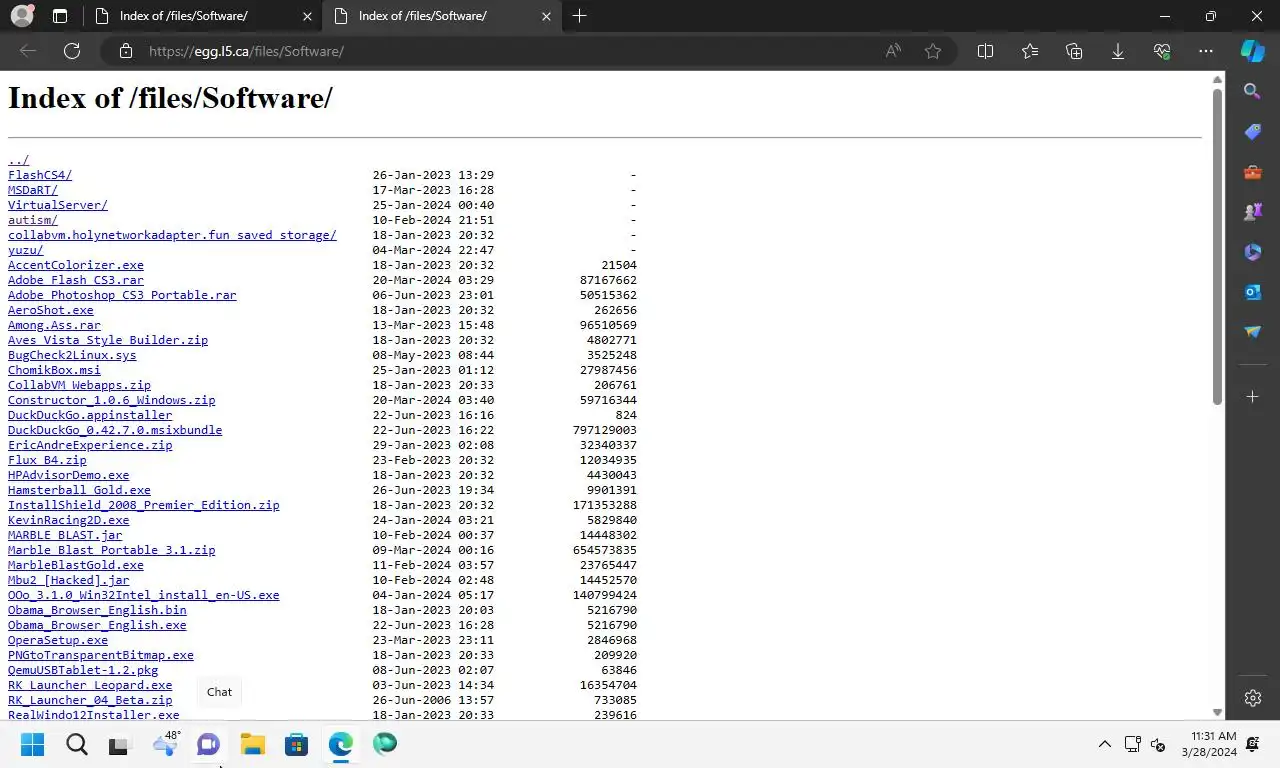The image size is (1280, 768).
Task: Open Microsoft 365 in the sidebar
Action: click(1252, 252)
